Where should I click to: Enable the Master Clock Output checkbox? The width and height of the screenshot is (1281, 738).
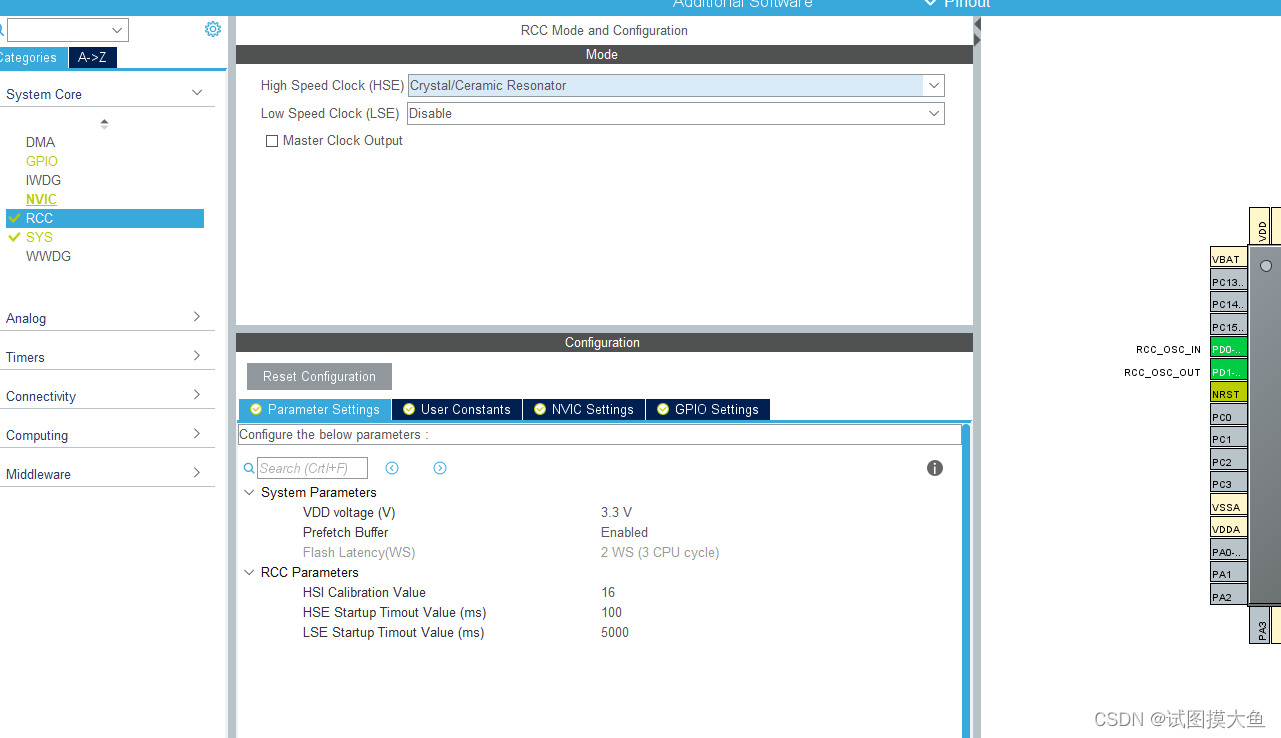(x=271, y=141)
